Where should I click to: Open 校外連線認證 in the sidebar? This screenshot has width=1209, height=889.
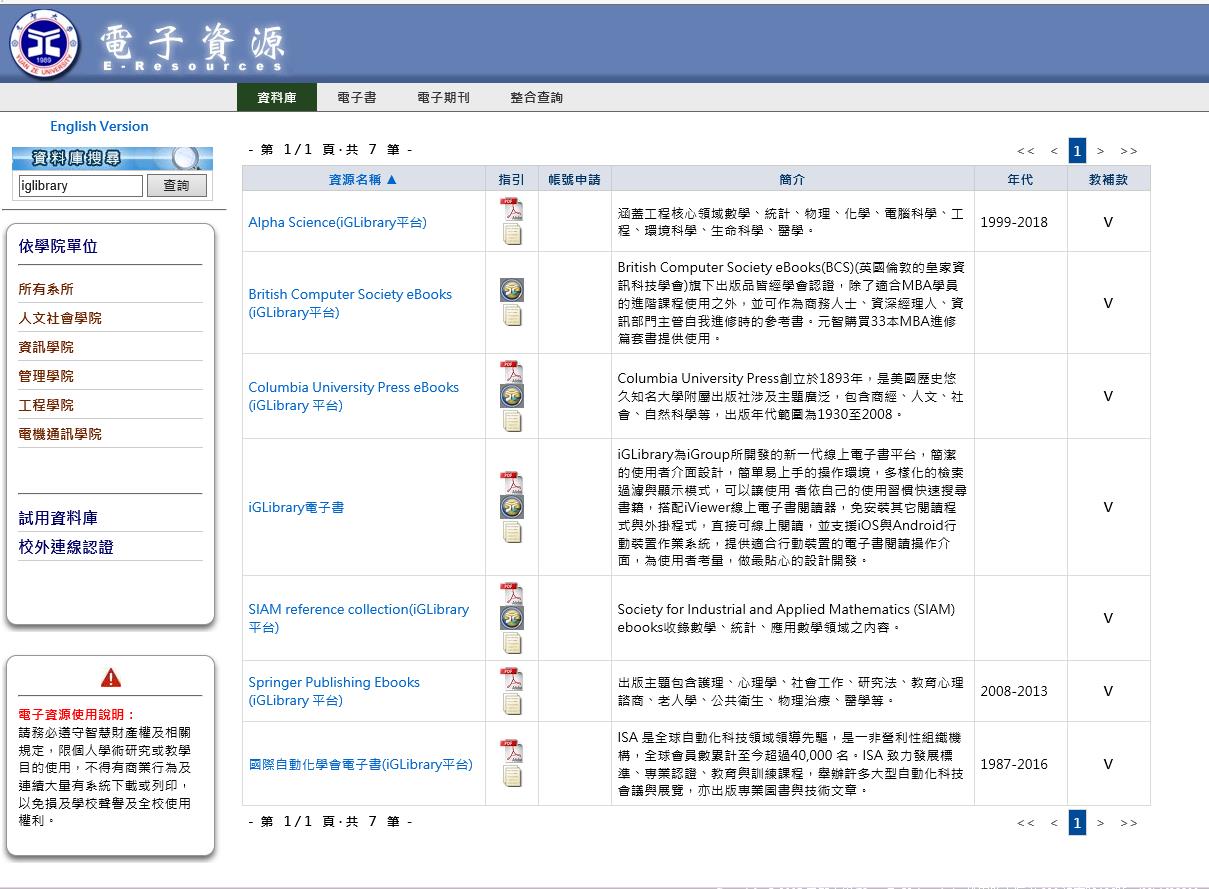66,547
